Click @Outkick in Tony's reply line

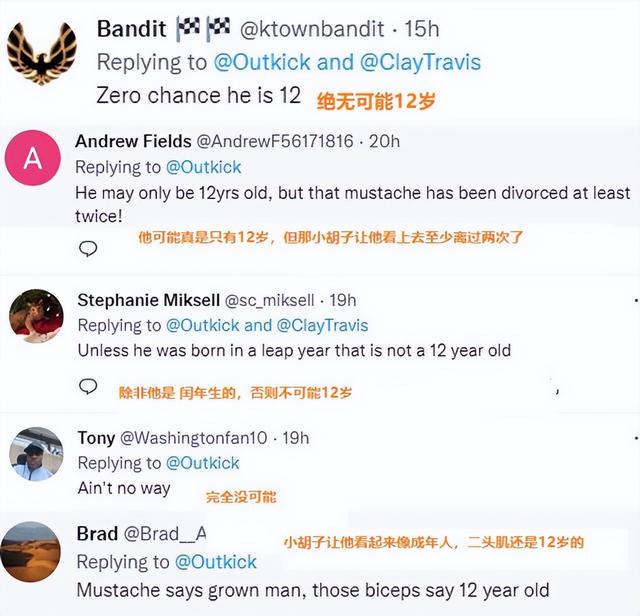click(x=203, y=463)
